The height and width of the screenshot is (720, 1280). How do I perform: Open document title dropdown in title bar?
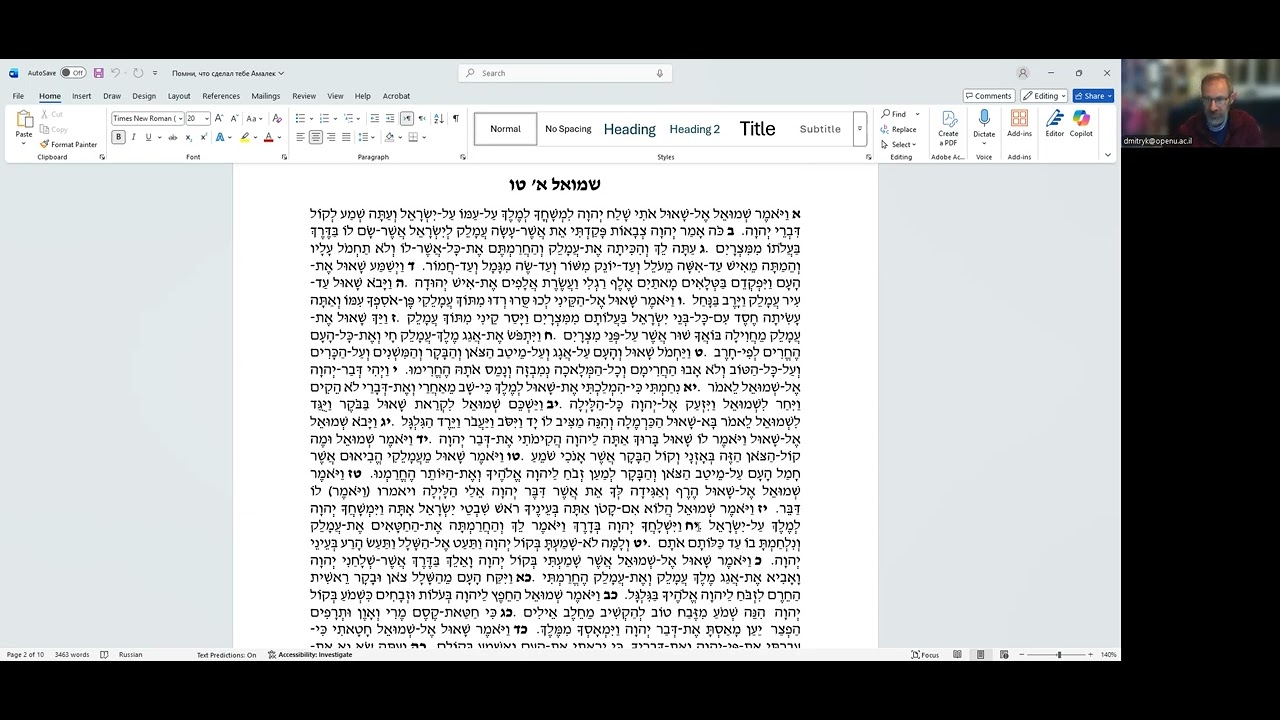pos(281,73)
